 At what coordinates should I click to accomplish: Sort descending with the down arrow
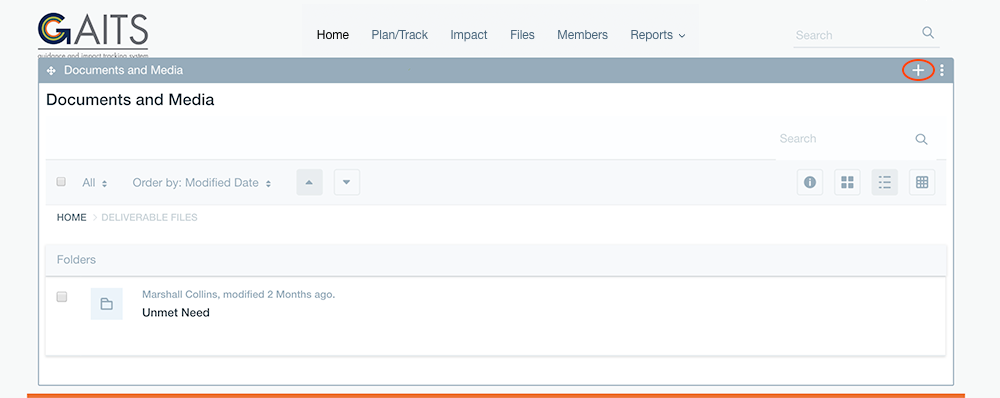tap(347, 182)
